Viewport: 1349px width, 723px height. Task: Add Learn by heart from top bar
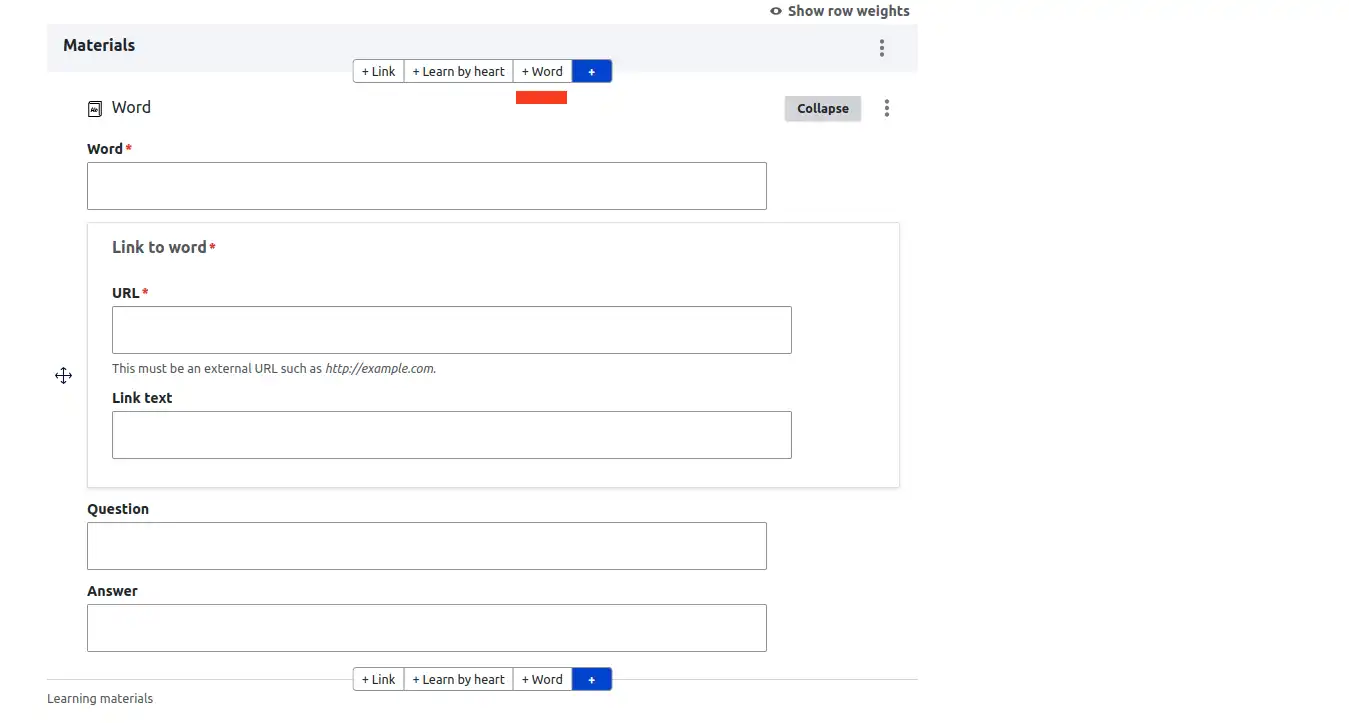click(458, 72)
